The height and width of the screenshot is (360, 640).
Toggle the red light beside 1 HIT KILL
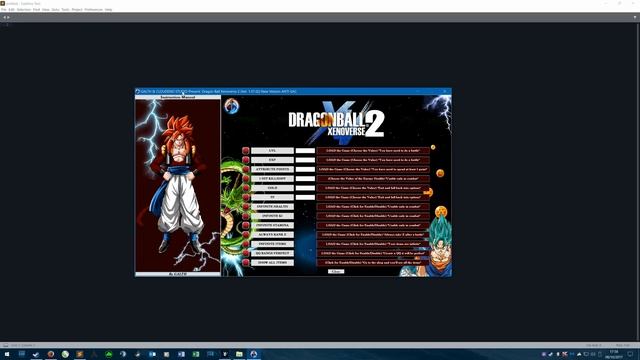pyautogui.click(x=246, y=178)
